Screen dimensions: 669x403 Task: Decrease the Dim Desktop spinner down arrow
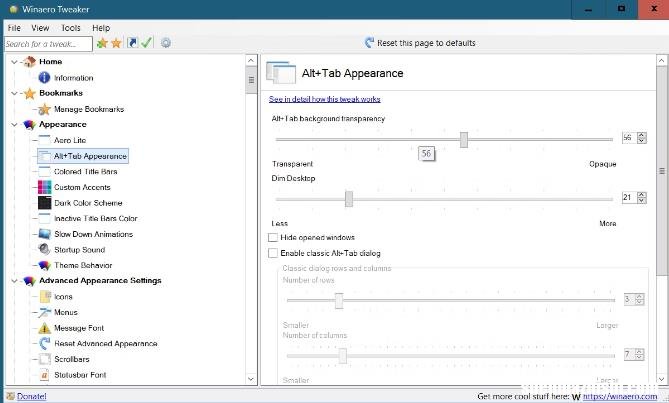(642, 200)
